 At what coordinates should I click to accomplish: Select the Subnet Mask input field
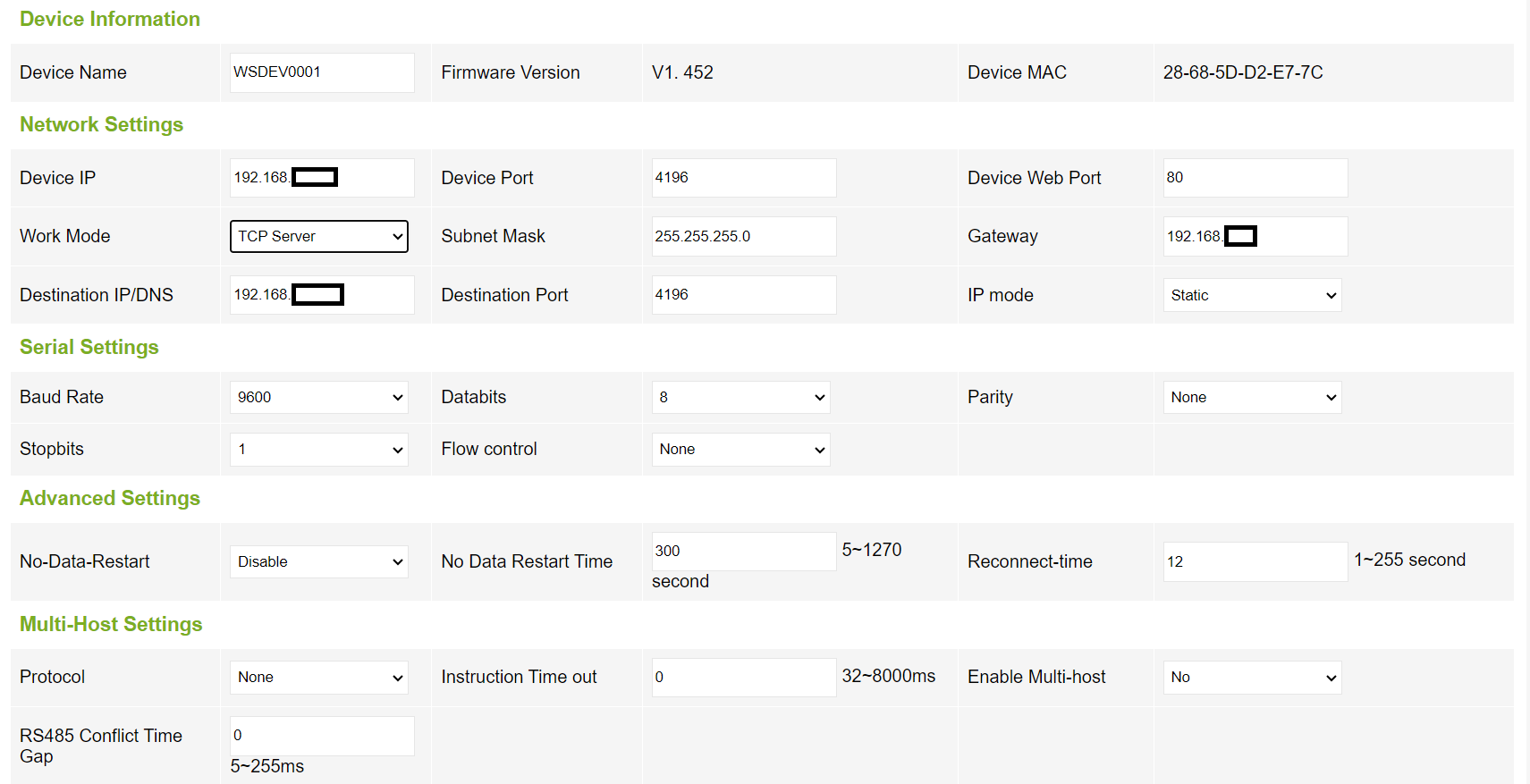pos(743,236)
